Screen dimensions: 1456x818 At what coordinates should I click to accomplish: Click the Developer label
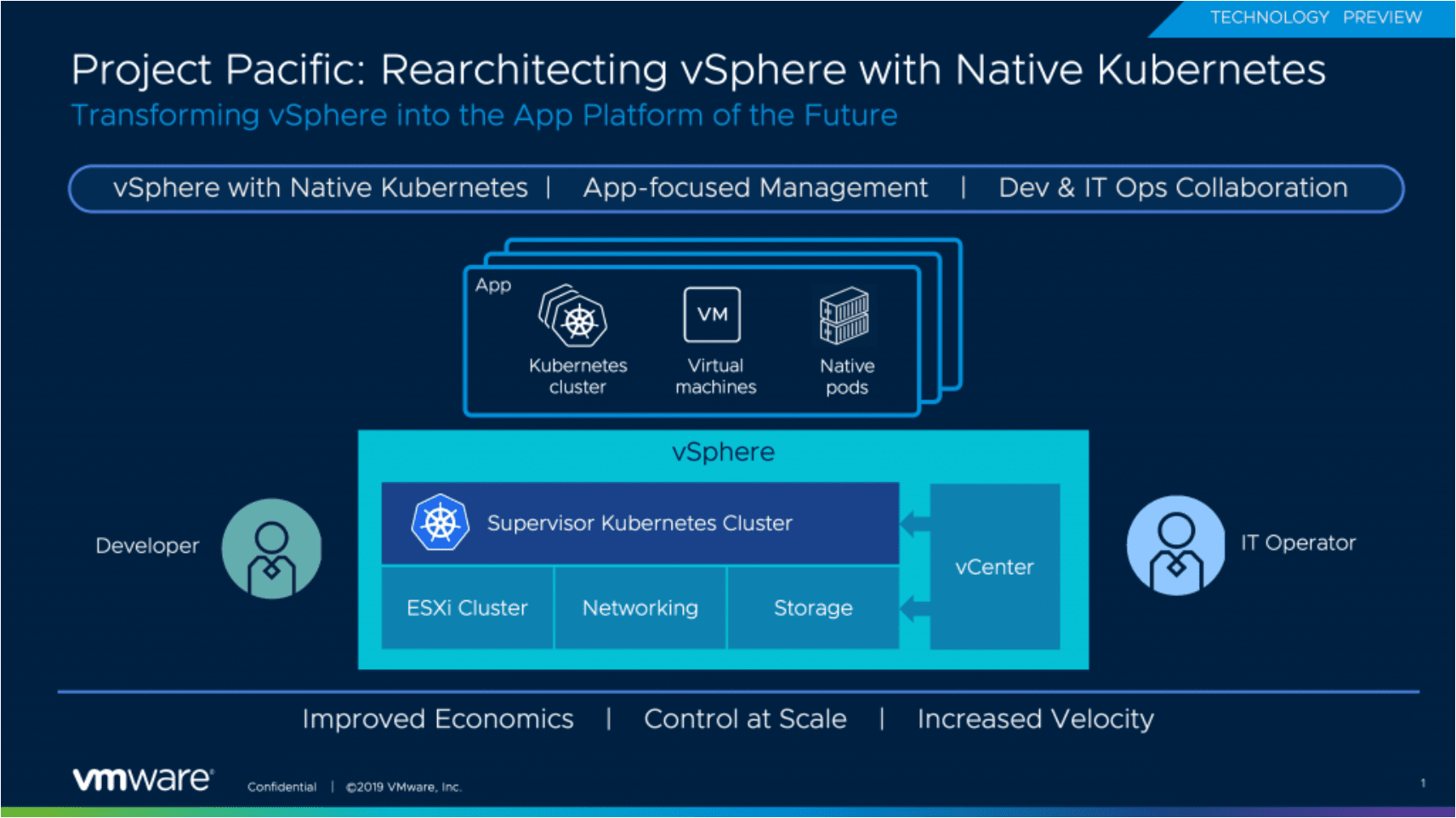[x=147, y=545]
